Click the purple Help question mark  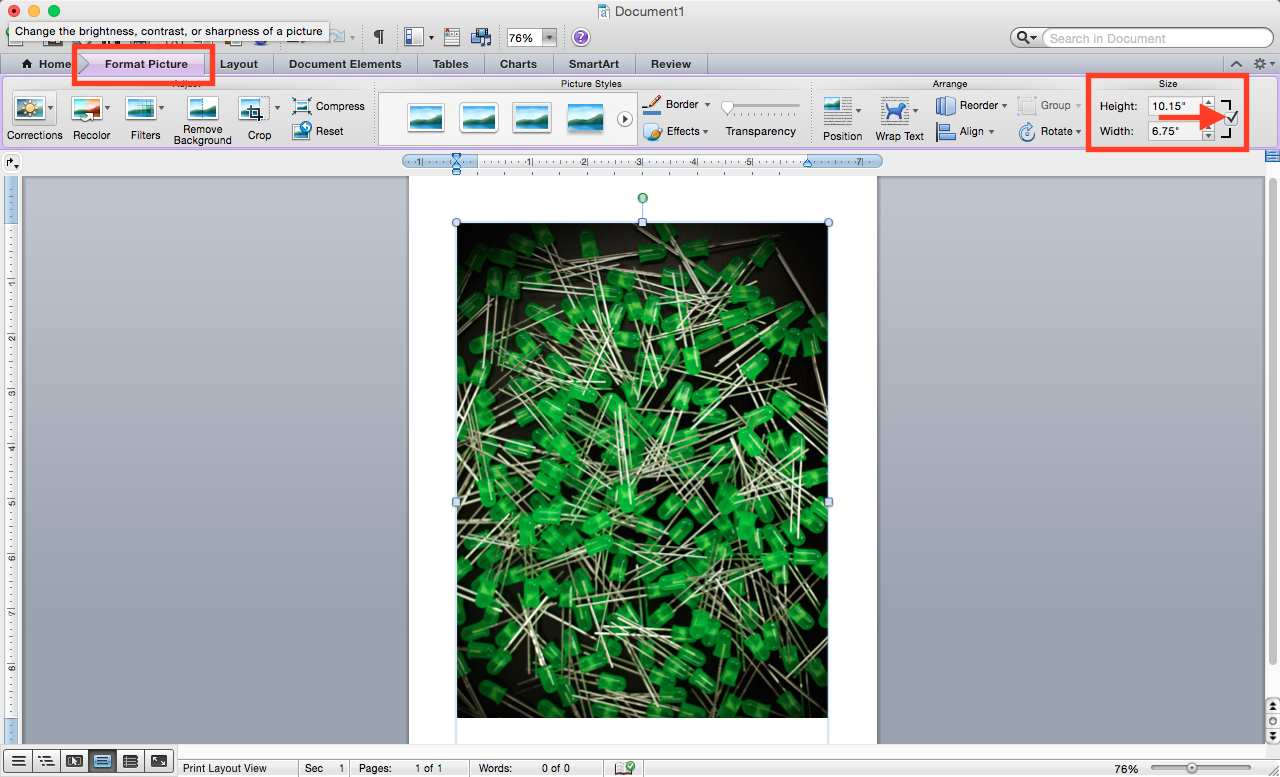point(581,38)
